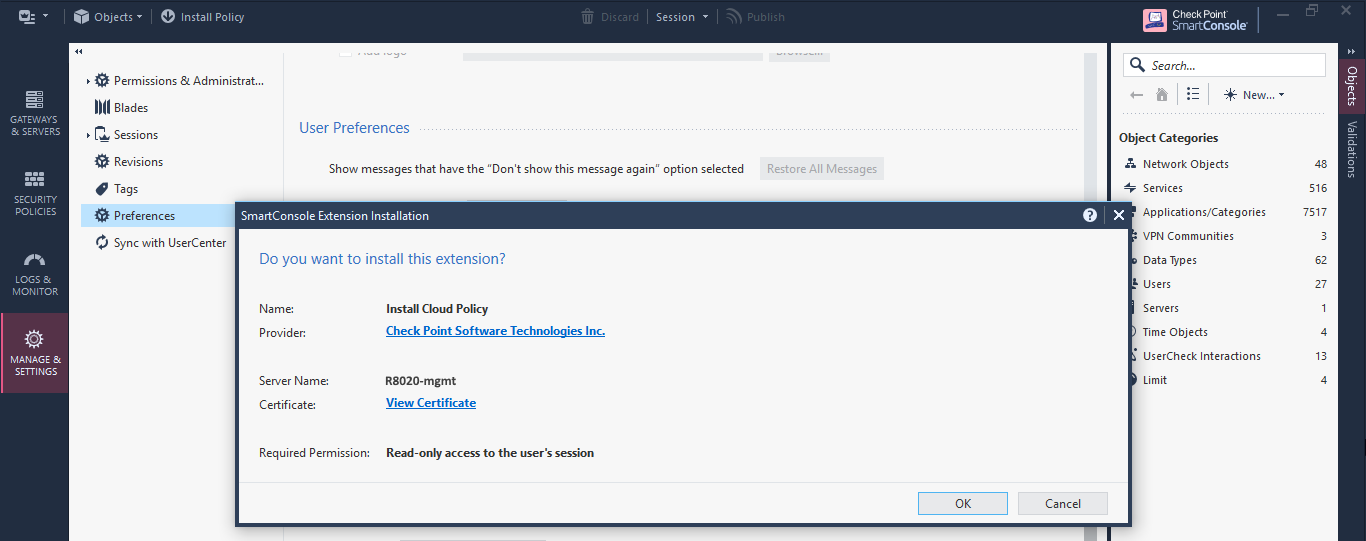
Task: Open the Tags section
Action: point(116,189)
